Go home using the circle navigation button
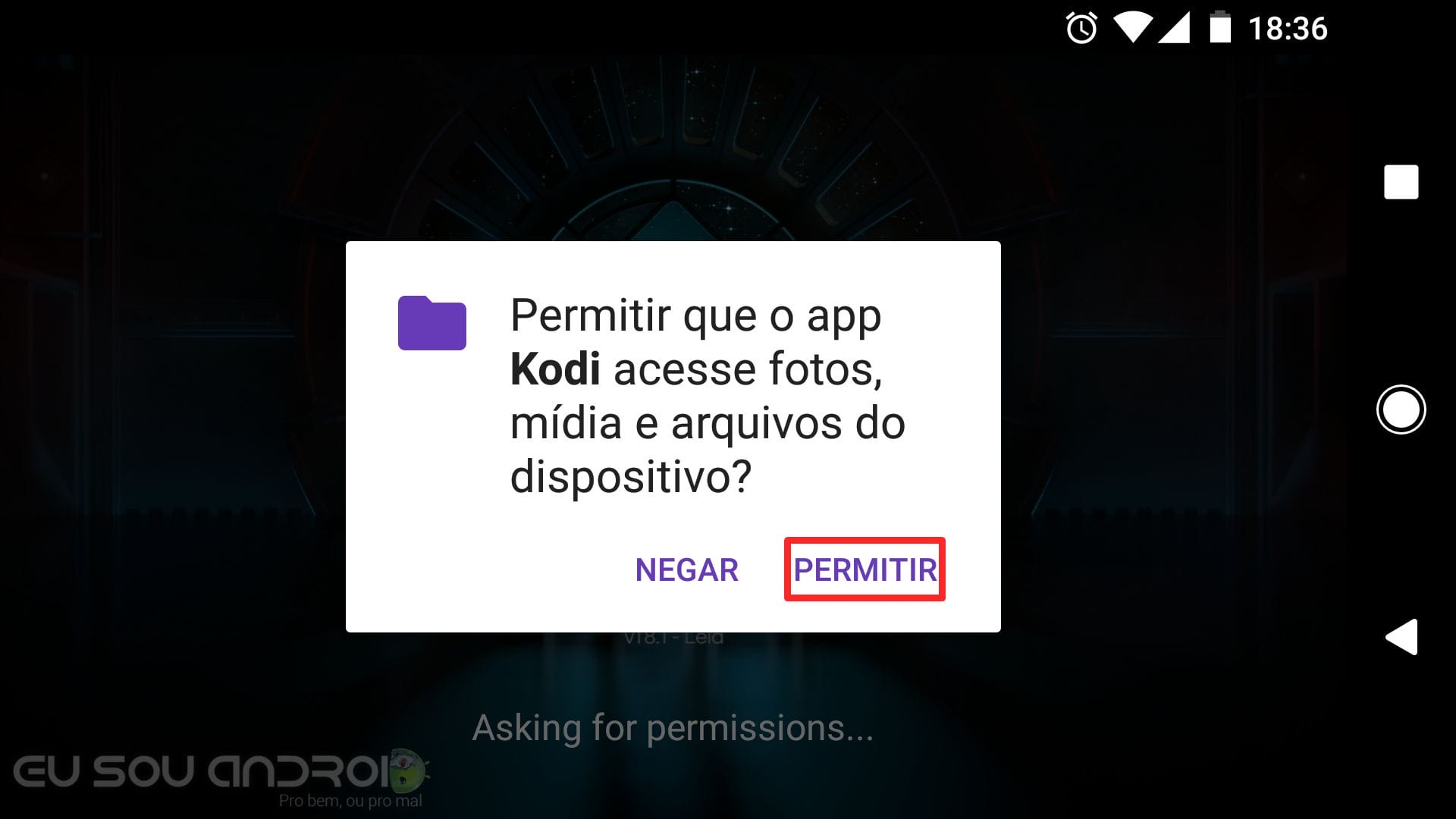 point(1401,409)
